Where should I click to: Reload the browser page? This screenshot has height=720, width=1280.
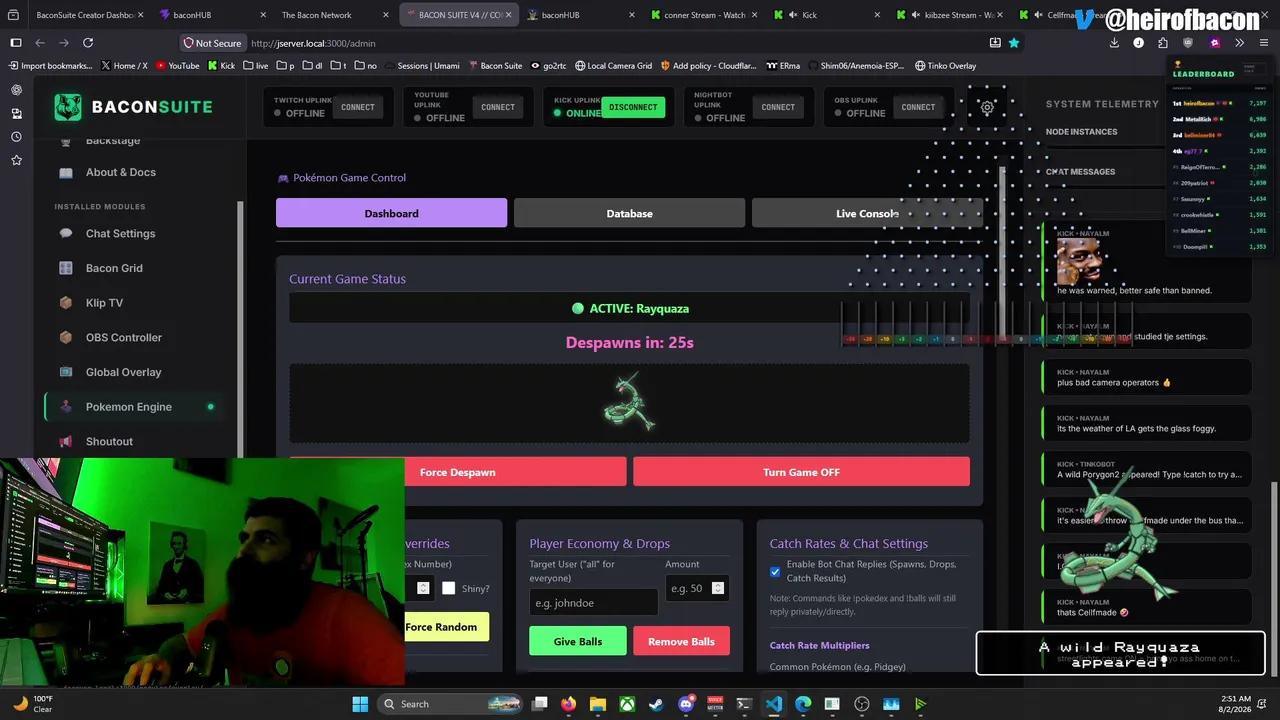[88, 43]
